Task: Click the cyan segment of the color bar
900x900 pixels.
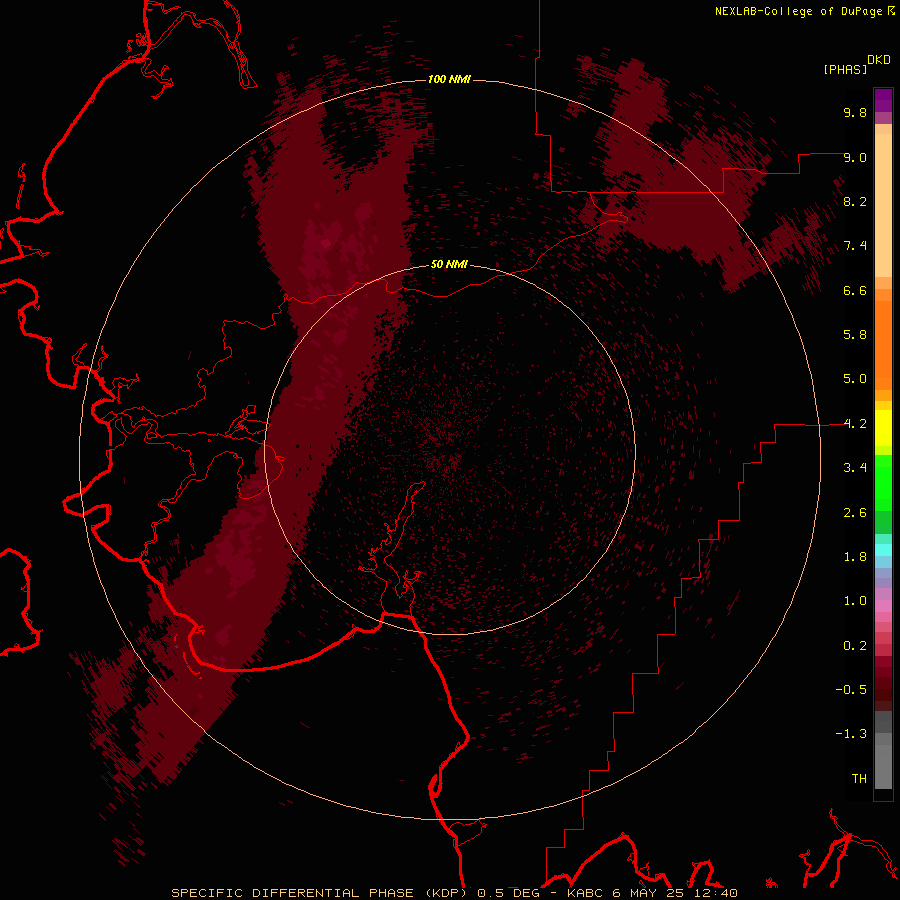Action: (883, 550)
